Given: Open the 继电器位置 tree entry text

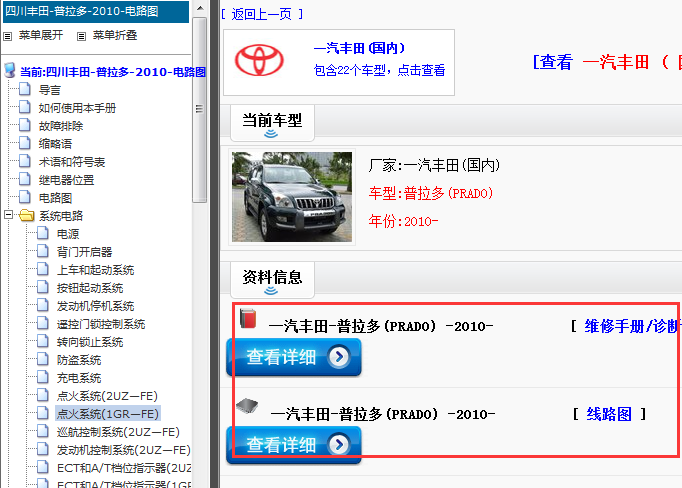Looking at the screenshot, I should coord(67,180).
